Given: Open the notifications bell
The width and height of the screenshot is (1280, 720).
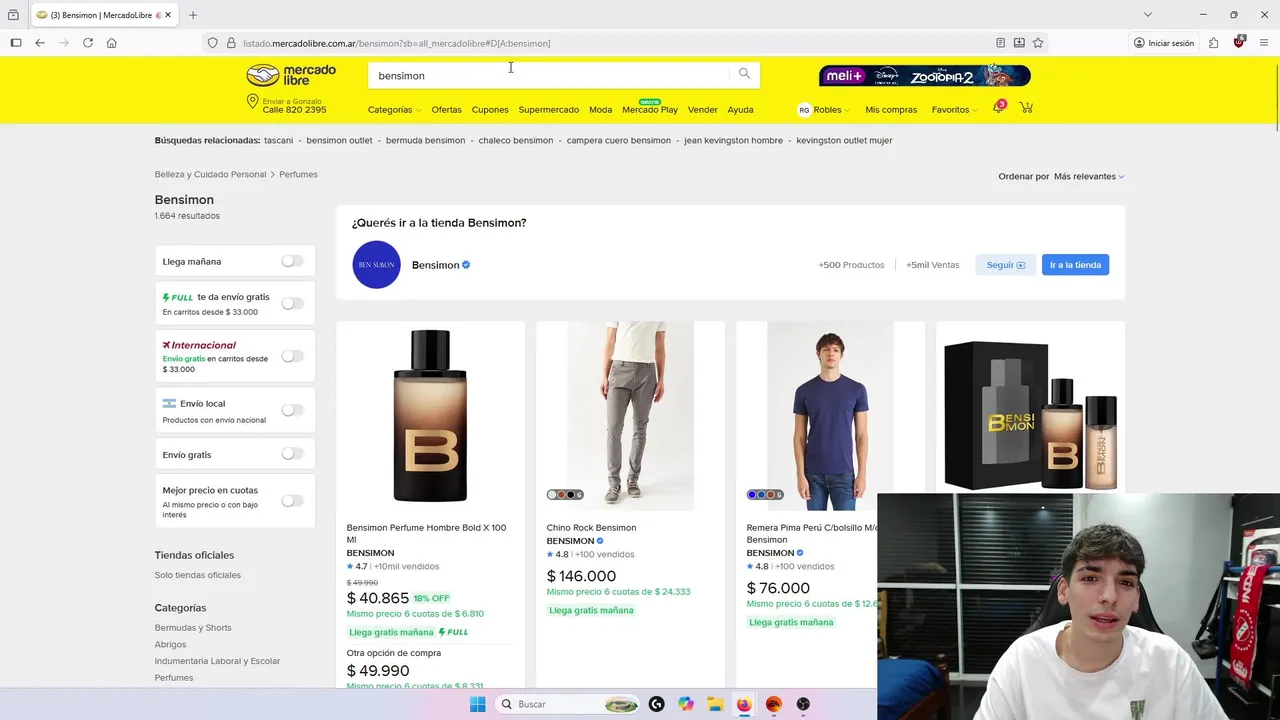Looking at the screenshot, I should [x=998, y=108].
